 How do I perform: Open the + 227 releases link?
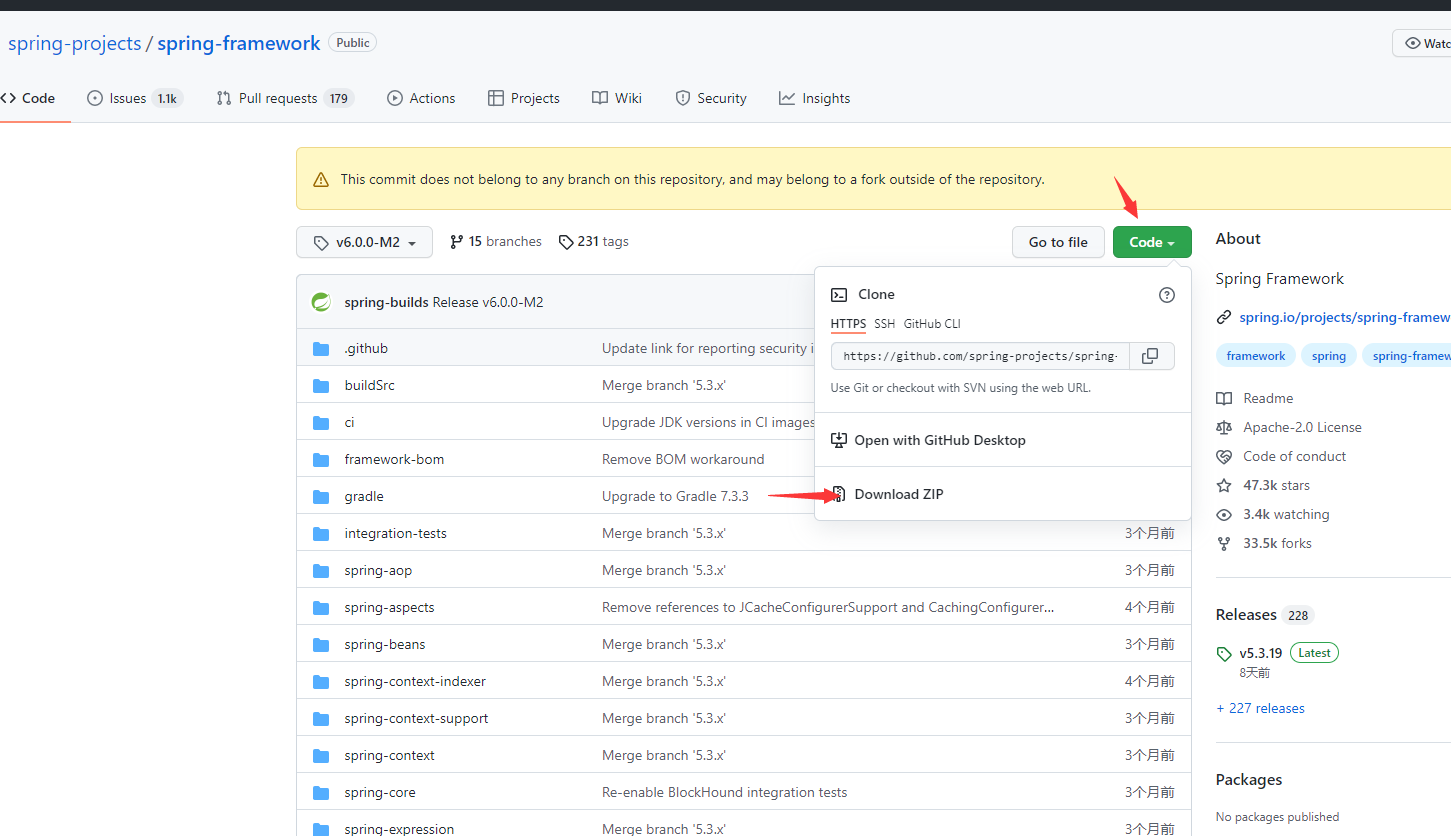(x=1260, y=708)
